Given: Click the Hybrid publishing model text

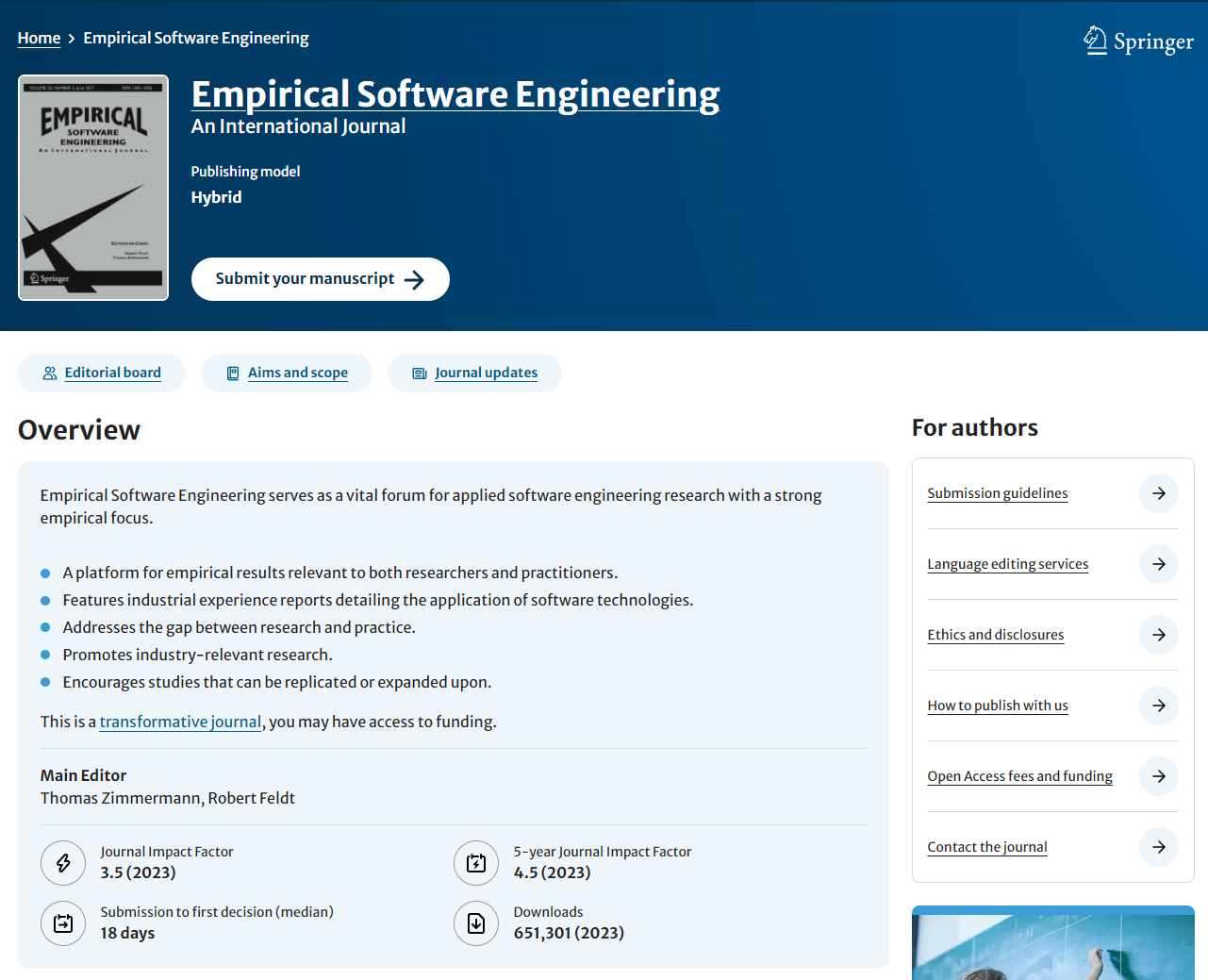Looking at the screenshot, I should coord(216,197).
